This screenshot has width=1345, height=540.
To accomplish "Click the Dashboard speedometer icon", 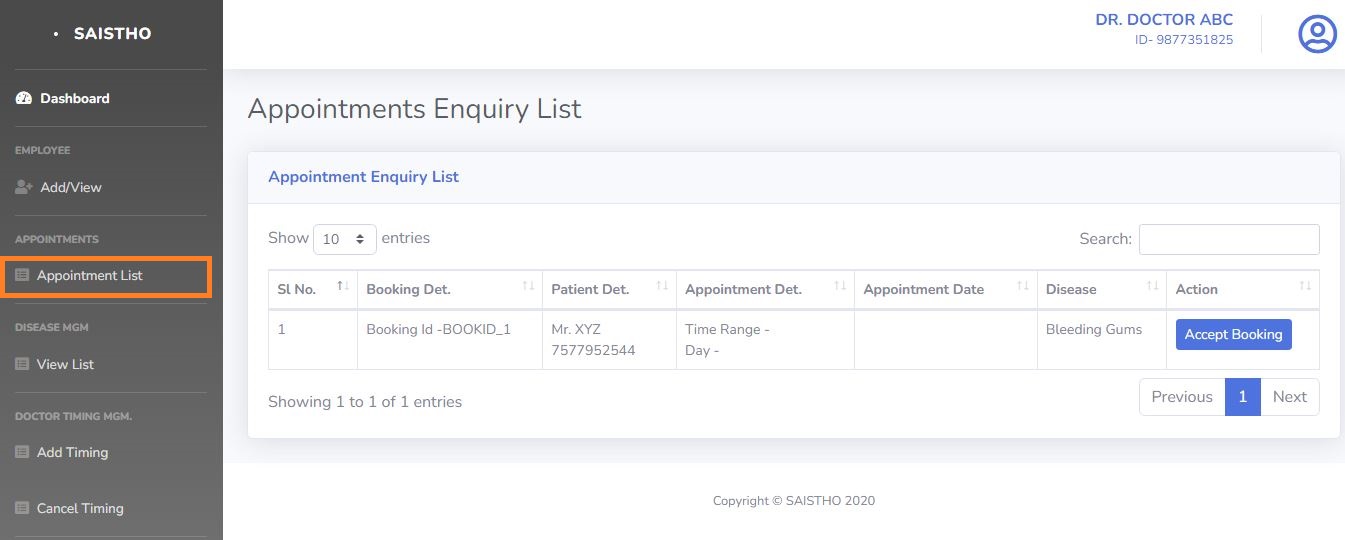I will click(x=24, y=98).
